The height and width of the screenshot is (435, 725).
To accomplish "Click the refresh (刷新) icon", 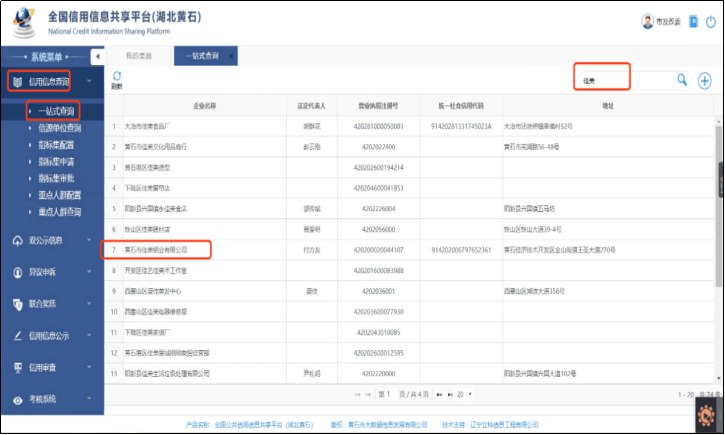I will point(117,76).
